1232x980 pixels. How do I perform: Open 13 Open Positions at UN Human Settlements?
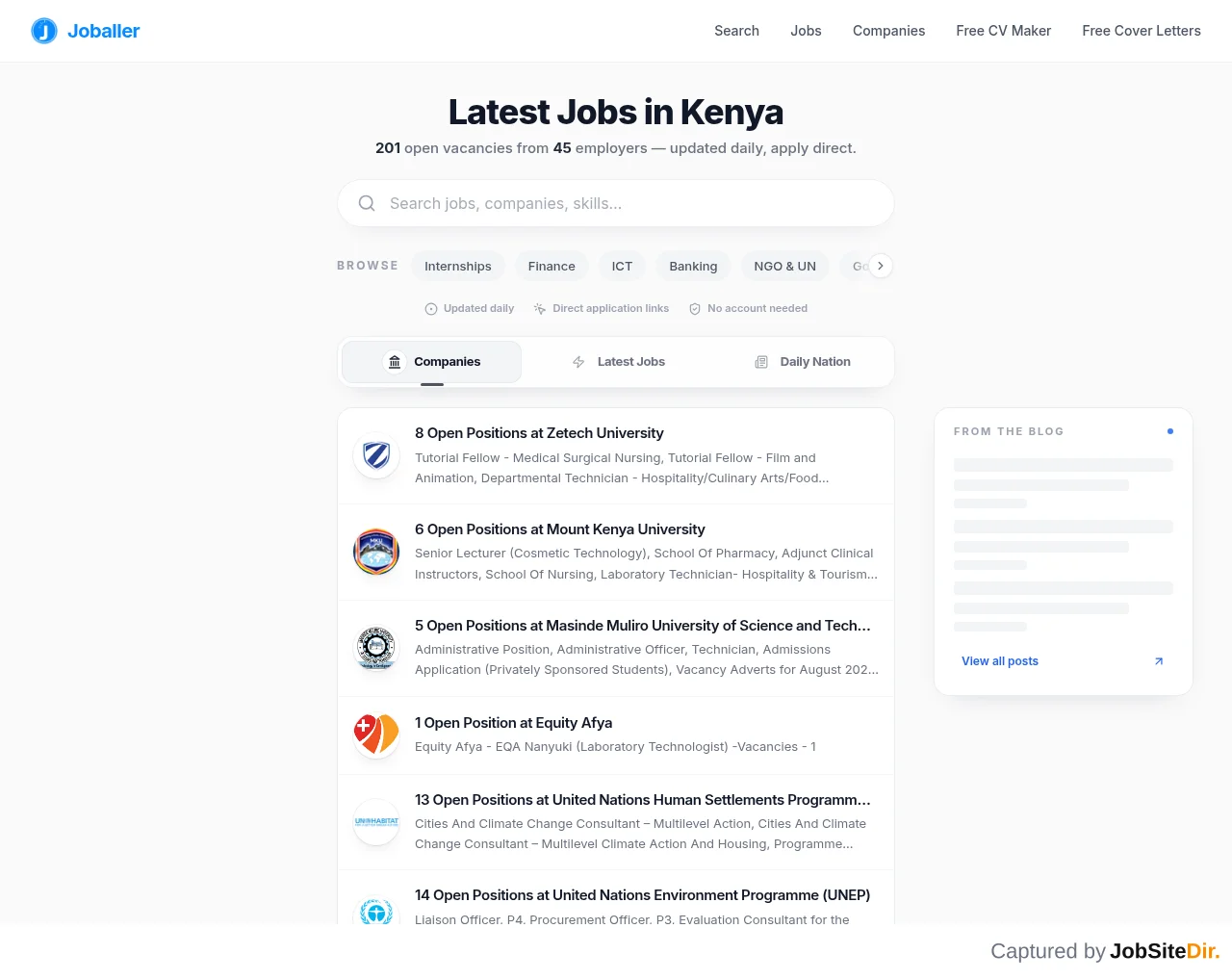616,823
